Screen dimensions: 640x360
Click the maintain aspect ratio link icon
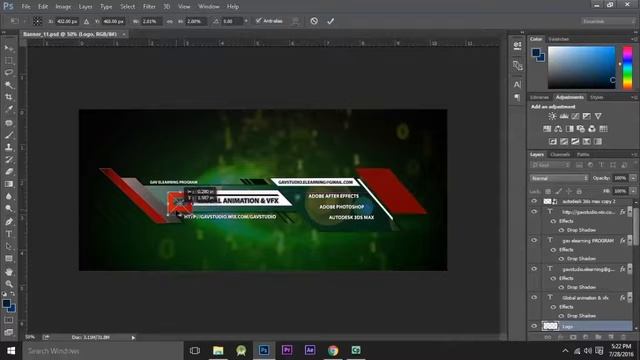coord(170,21)
